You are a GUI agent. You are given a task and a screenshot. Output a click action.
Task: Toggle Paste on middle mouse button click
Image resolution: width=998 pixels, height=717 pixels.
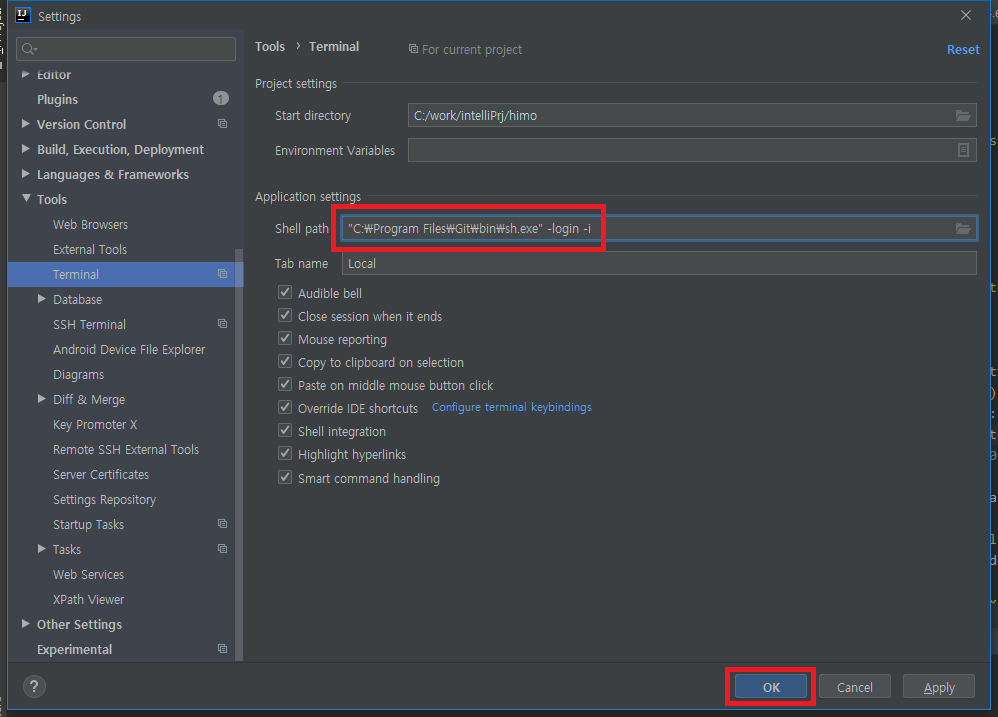(285, 385)
